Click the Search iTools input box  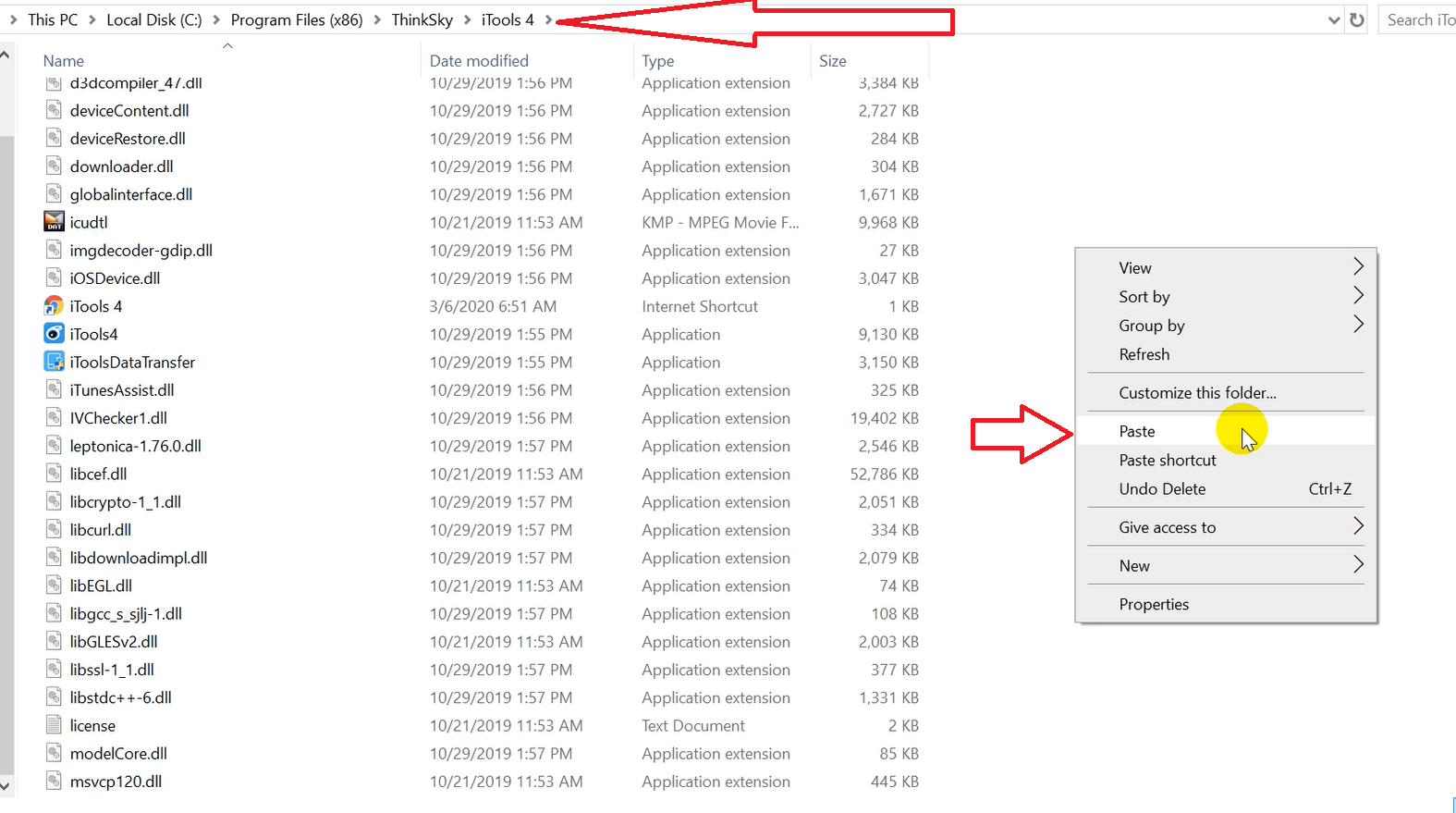[x=1419, y=20]
